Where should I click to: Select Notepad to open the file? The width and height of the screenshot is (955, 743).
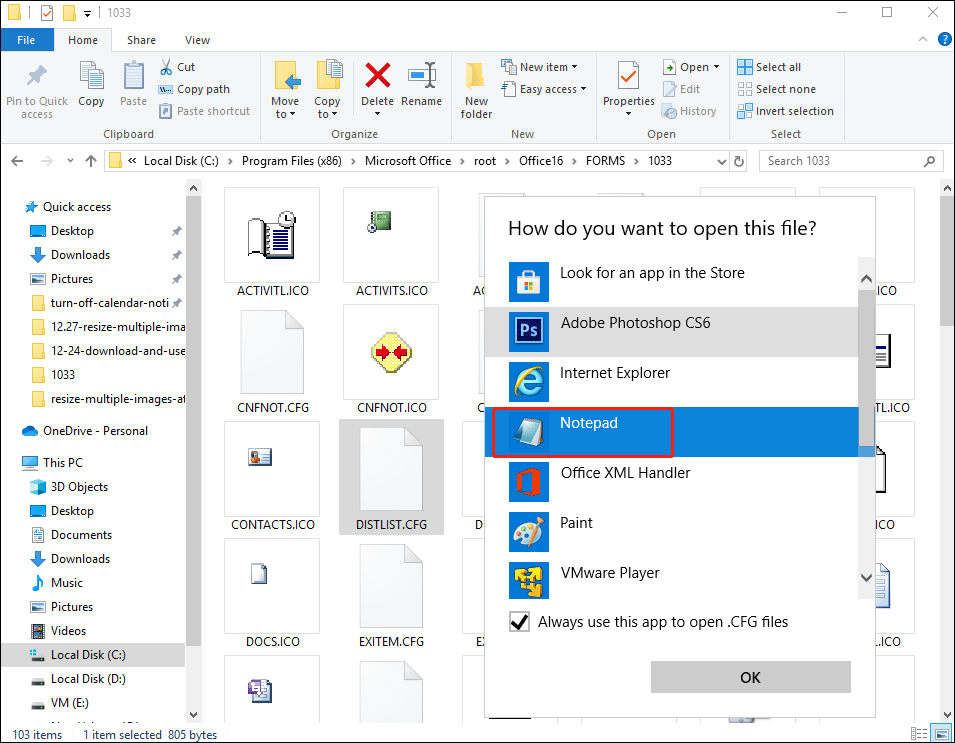[x=671, y=432]
